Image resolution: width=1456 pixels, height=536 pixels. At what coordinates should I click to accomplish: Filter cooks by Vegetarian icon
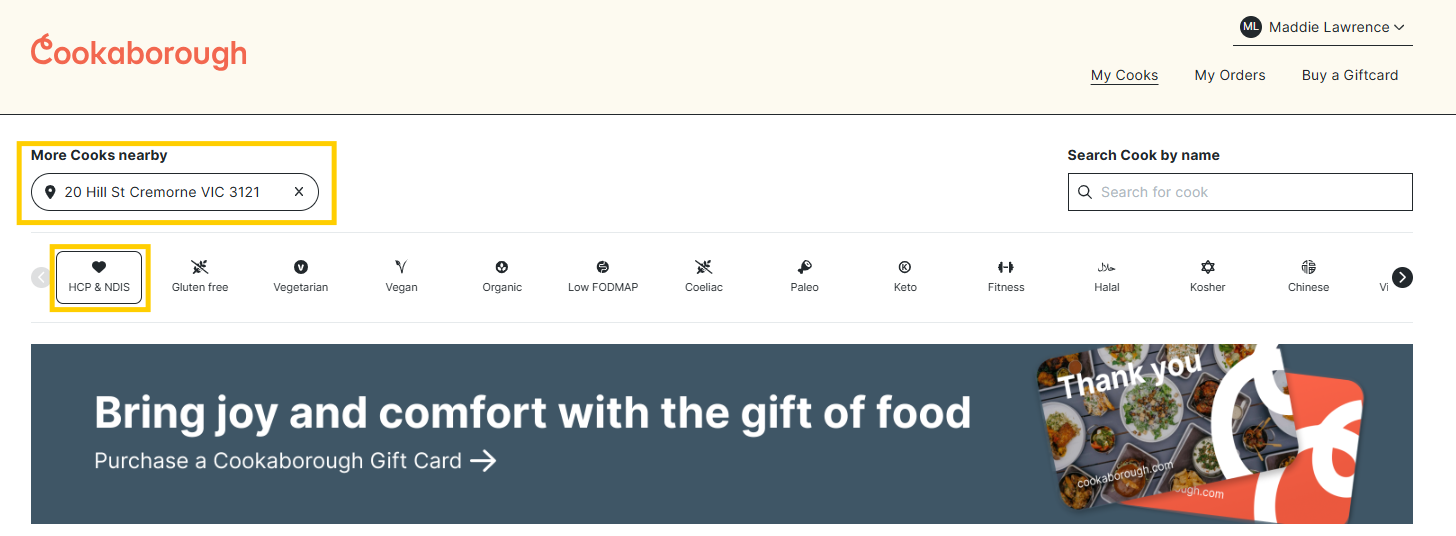point(301,277)
